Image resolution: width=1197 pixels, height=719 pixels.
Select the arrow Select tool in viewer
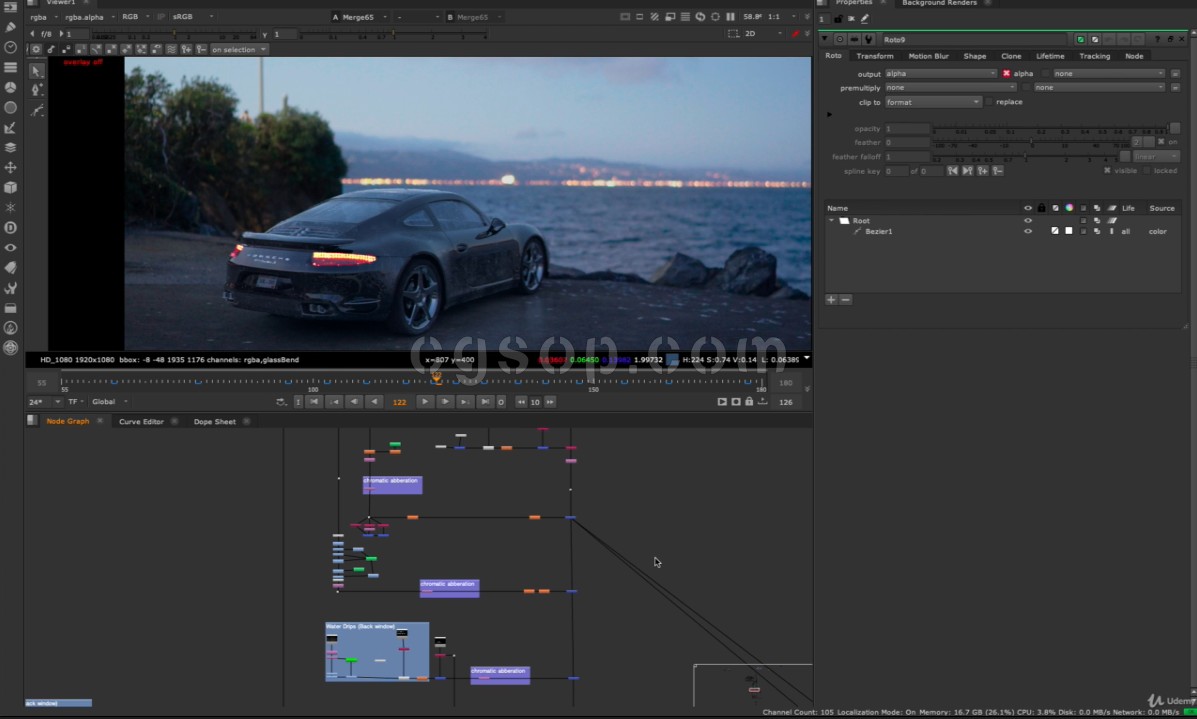[x=37, y=71]
